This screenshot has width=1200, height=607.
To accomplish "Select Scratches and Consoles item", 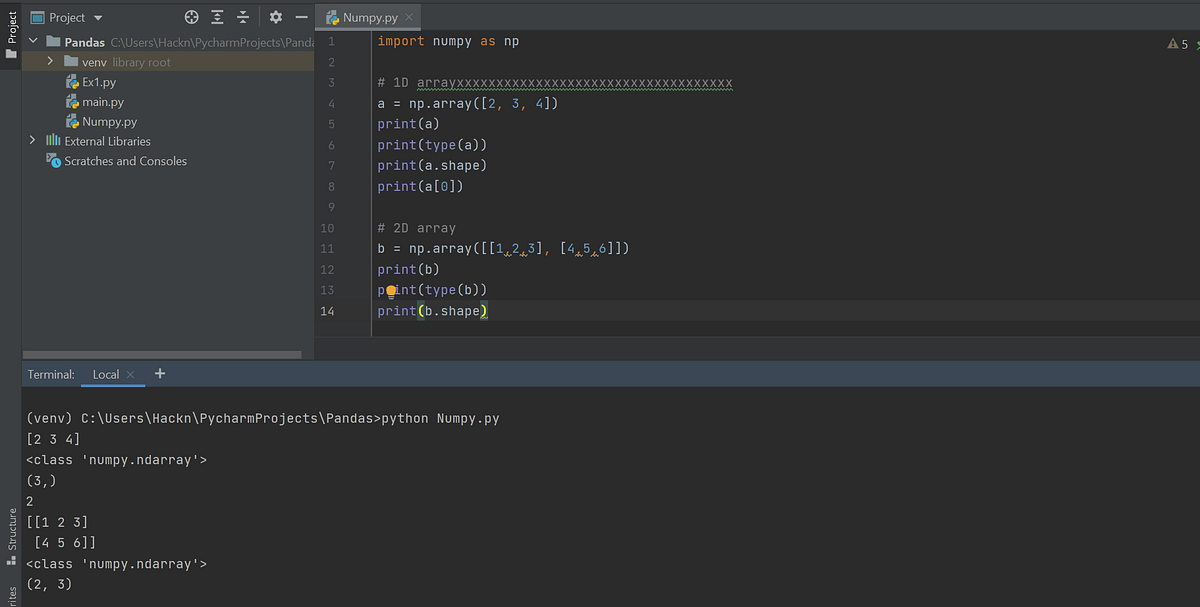I will 117,161.
